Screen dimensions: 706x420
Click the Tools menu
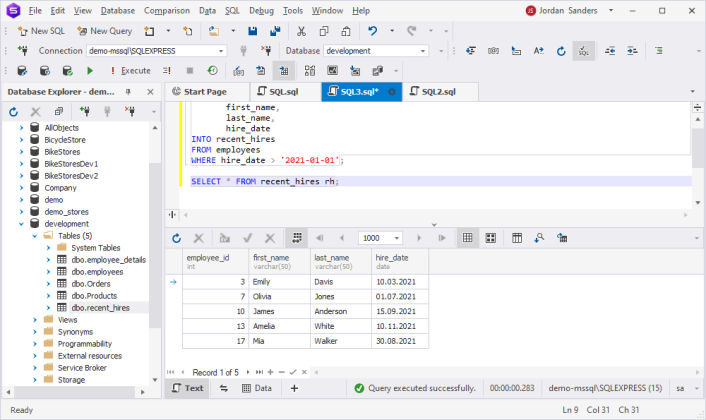click(x=293, y=10)
